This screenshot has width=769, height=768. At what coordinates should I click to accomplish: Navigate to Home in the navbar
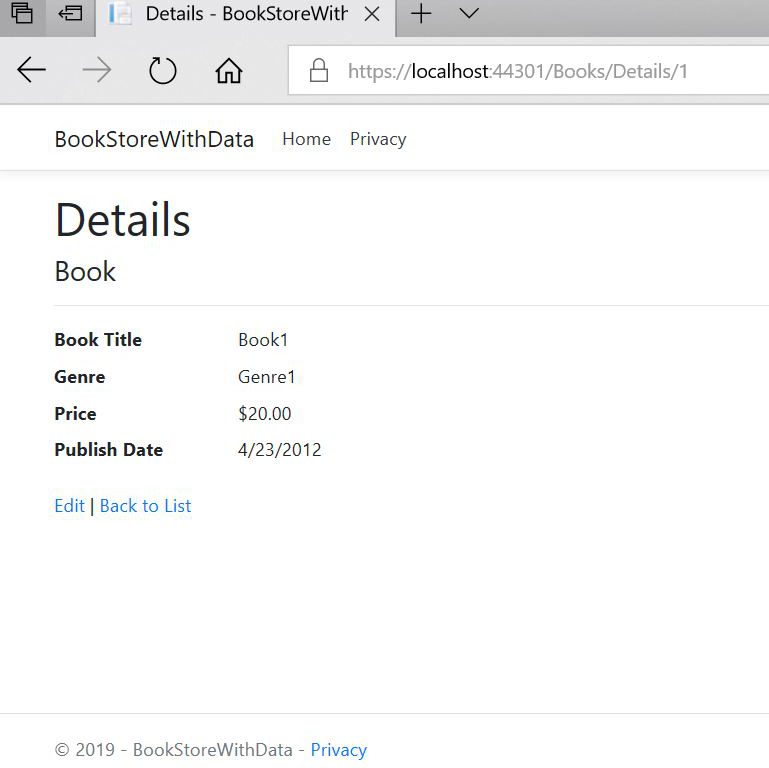point(306,139)
